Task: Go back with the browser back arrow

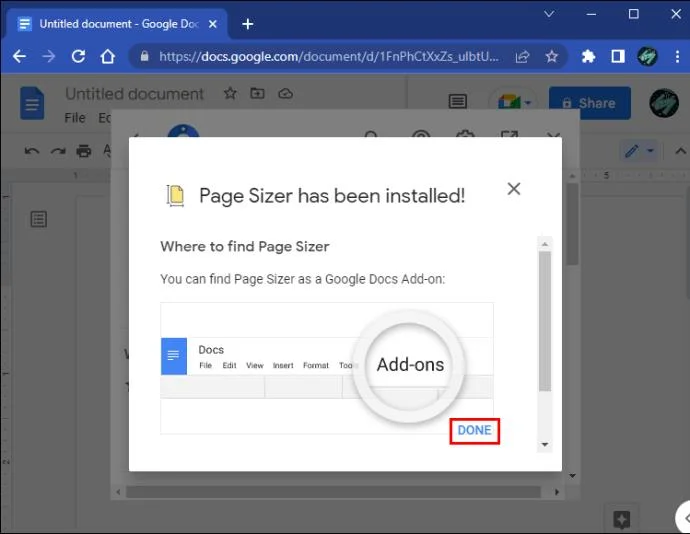Action: [x=19, y=56]
